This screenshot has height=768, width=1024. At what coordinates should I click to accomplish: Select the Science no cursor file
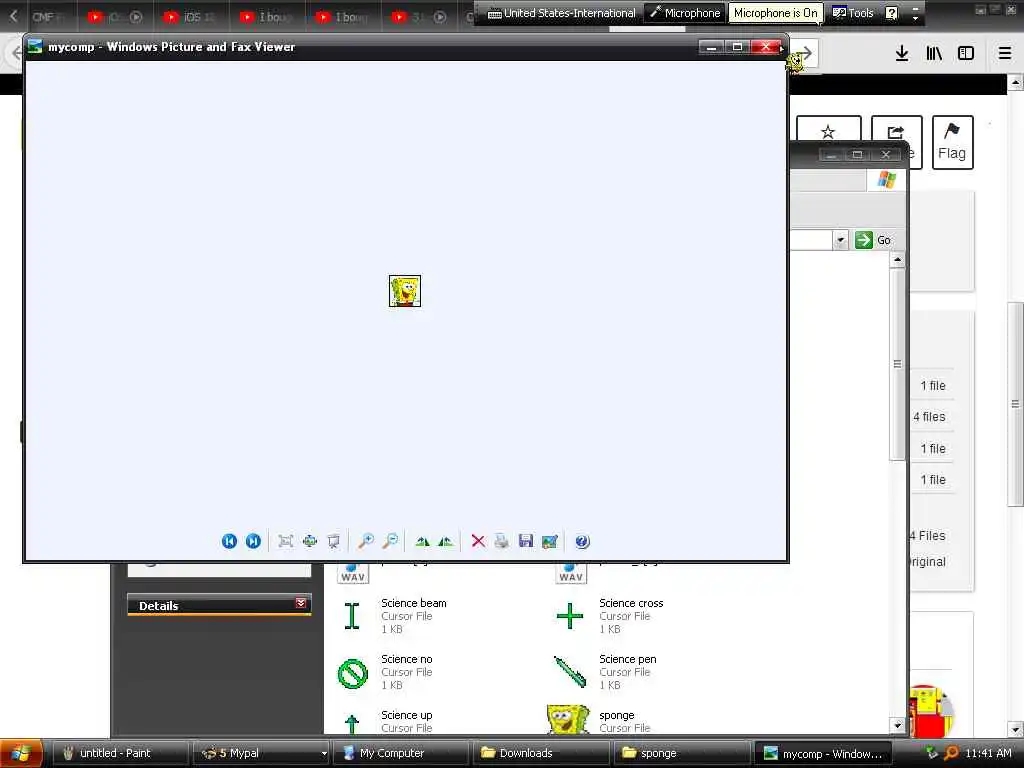pyautogui.click(x=387, y=671)
